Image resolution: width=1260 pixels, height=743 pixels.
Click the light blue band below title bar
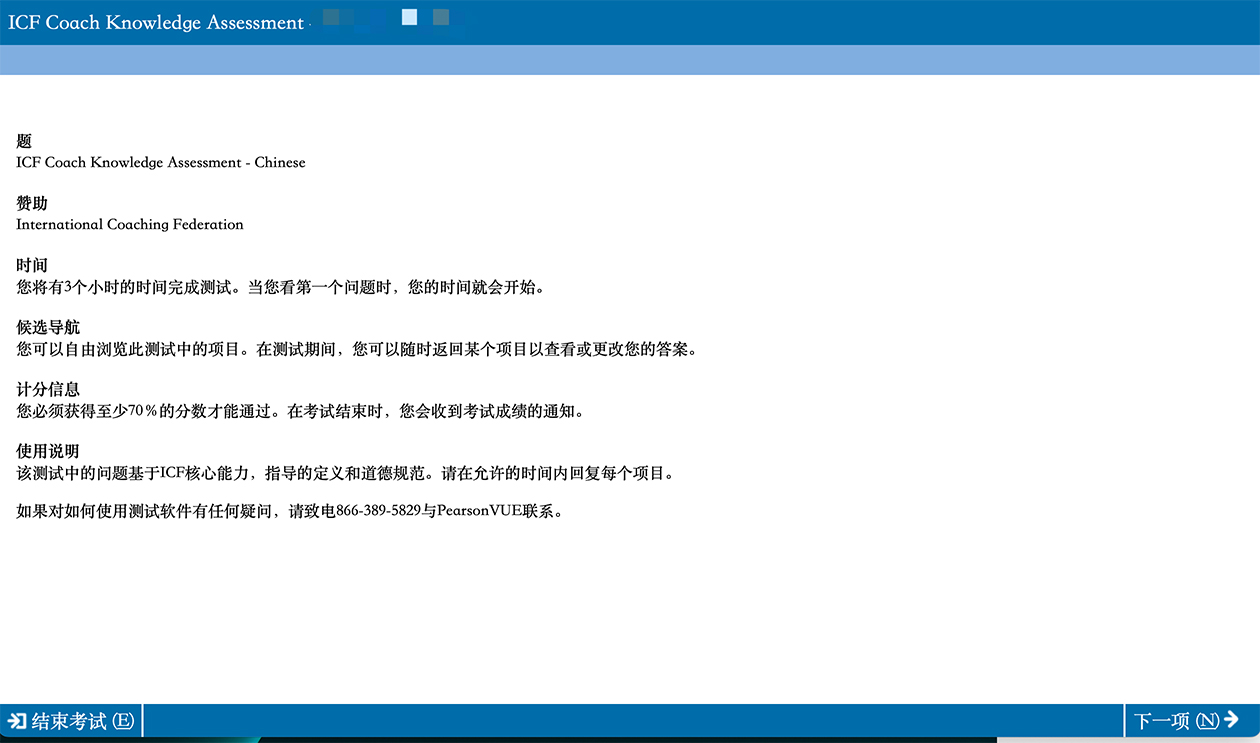630,60
